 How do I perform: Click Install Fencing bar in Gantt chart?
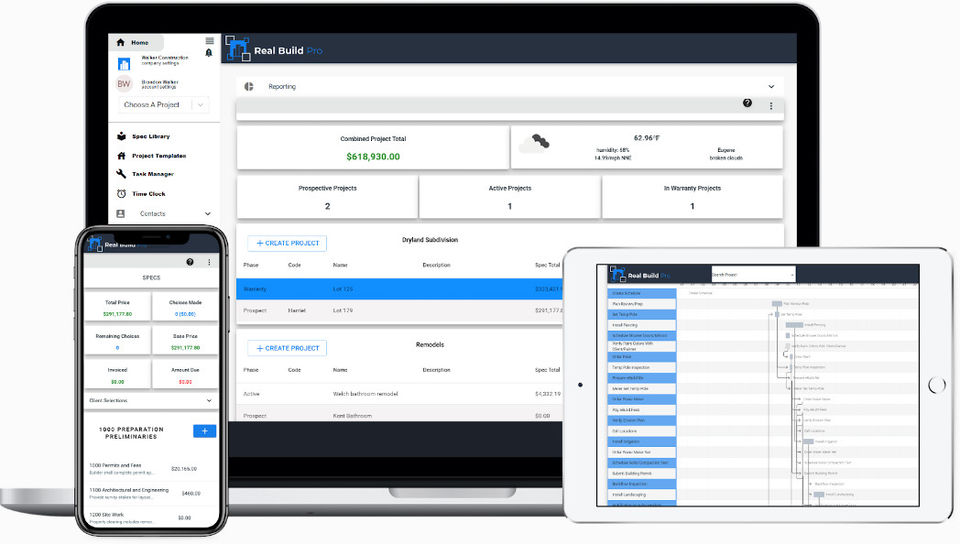coord(794,325)
